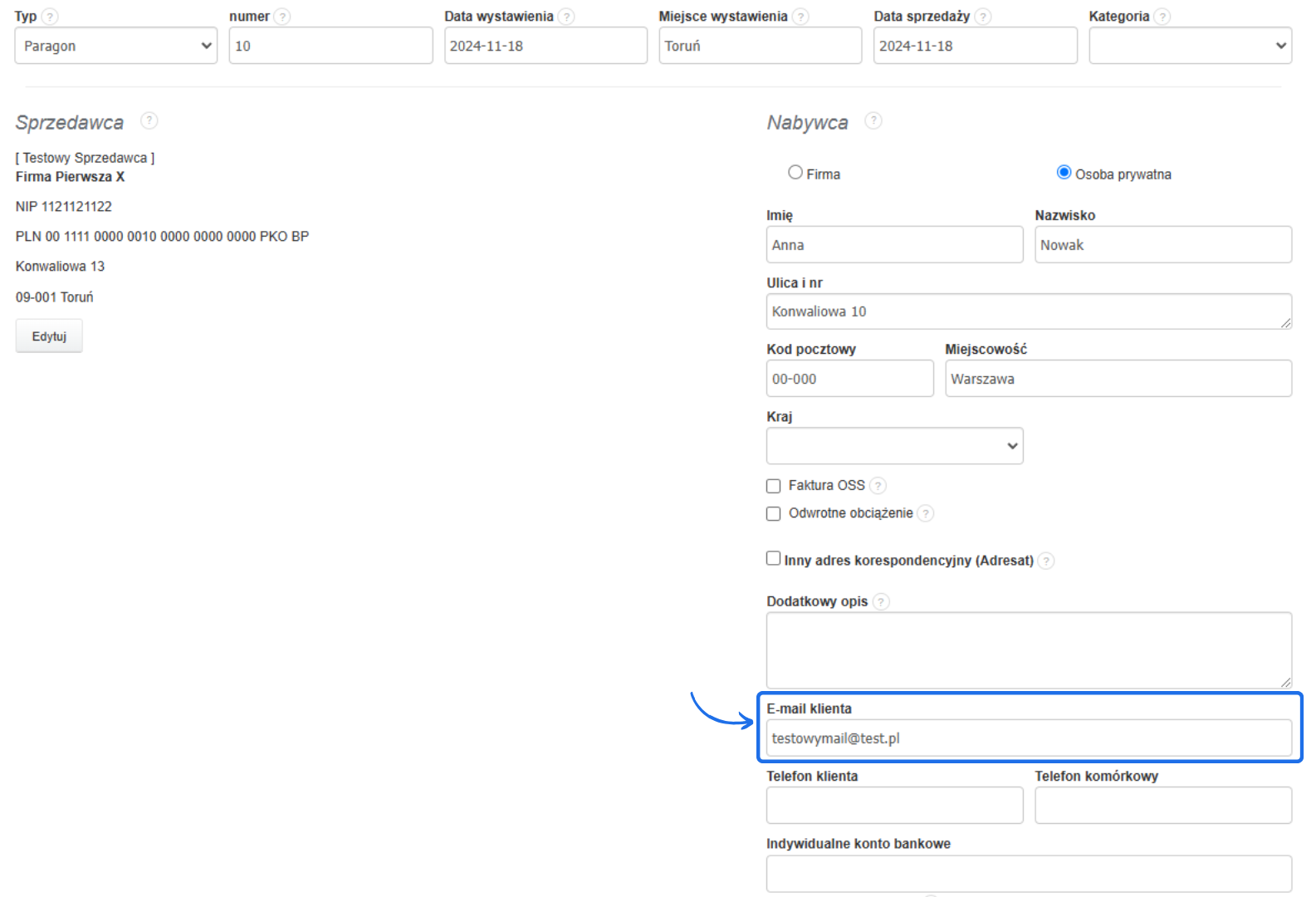Open the Typ dropdown showing Paragon
Viewport: 1316px width, 897px height.
(115, 46)
